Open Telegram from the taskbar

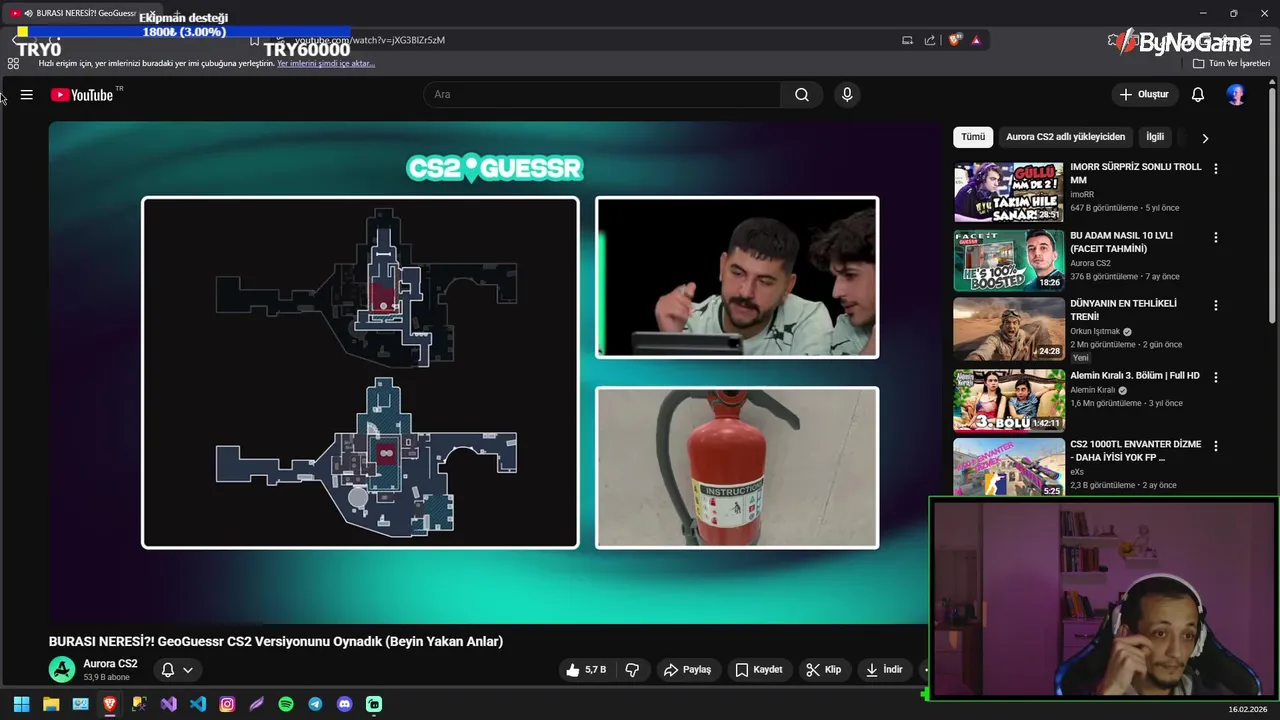coord(315,704)
